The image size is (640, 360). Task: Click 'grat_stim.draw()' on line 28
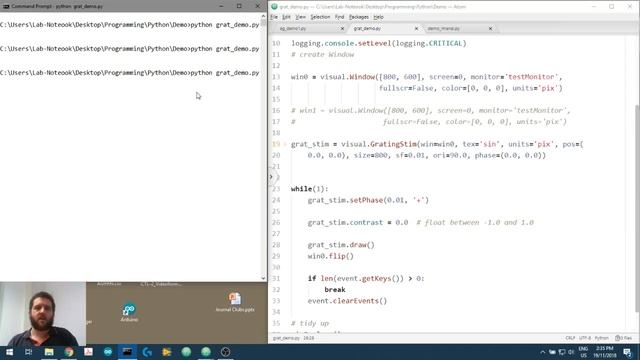341,245
